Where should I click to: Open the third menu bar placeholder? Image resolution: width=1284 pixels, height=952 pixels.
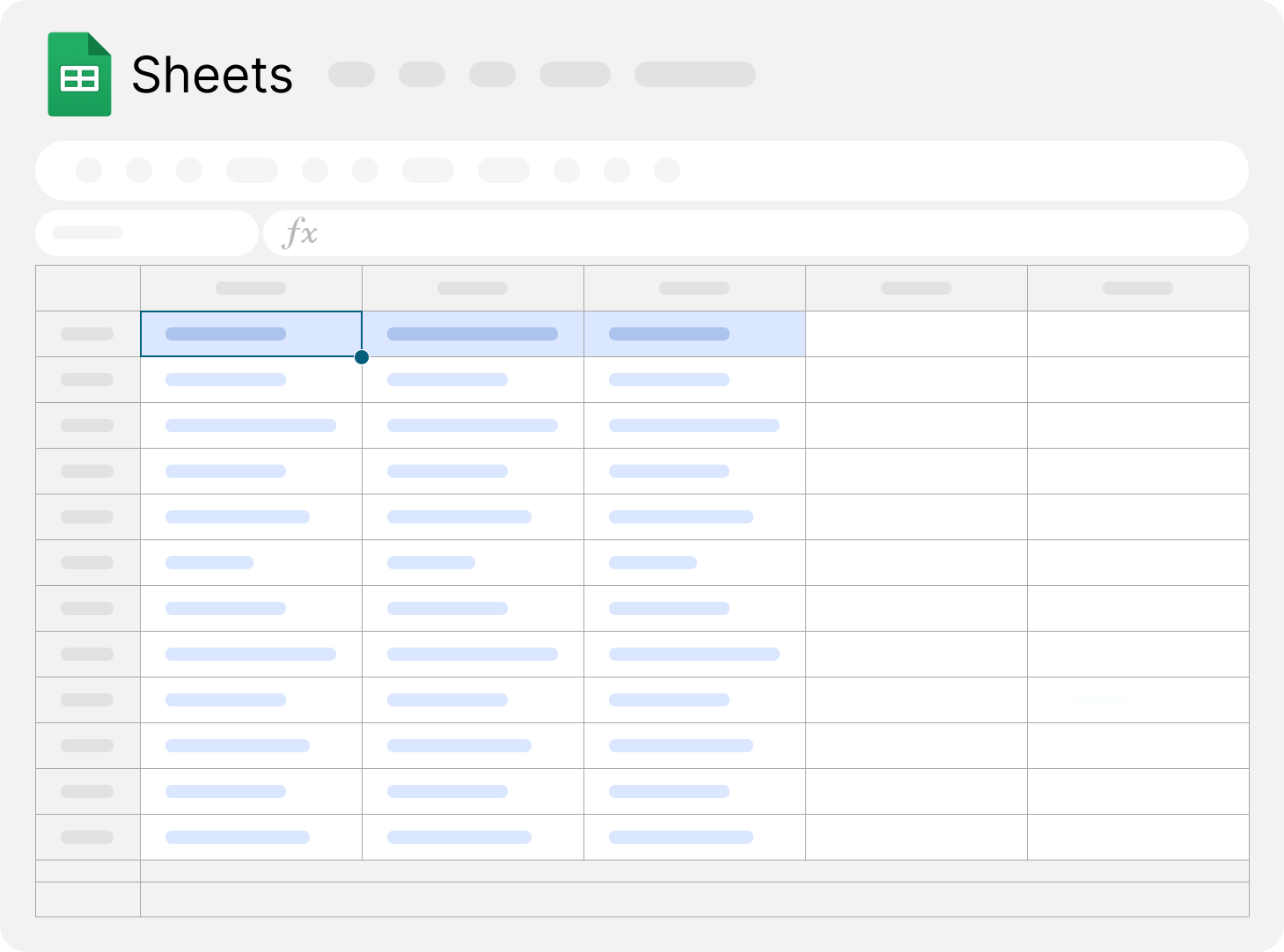(x=492, y=75)
